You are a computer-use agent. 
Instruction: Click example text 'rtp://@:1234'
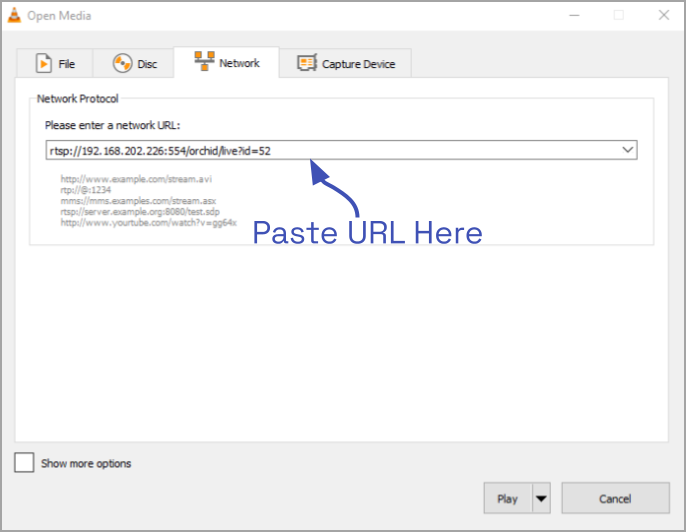coord(86,190)
